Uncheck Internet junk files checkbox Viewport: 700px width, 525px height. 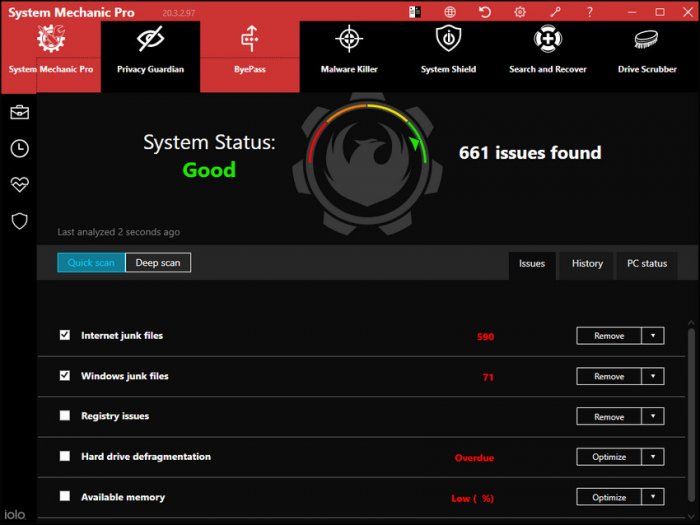point(65,335)
